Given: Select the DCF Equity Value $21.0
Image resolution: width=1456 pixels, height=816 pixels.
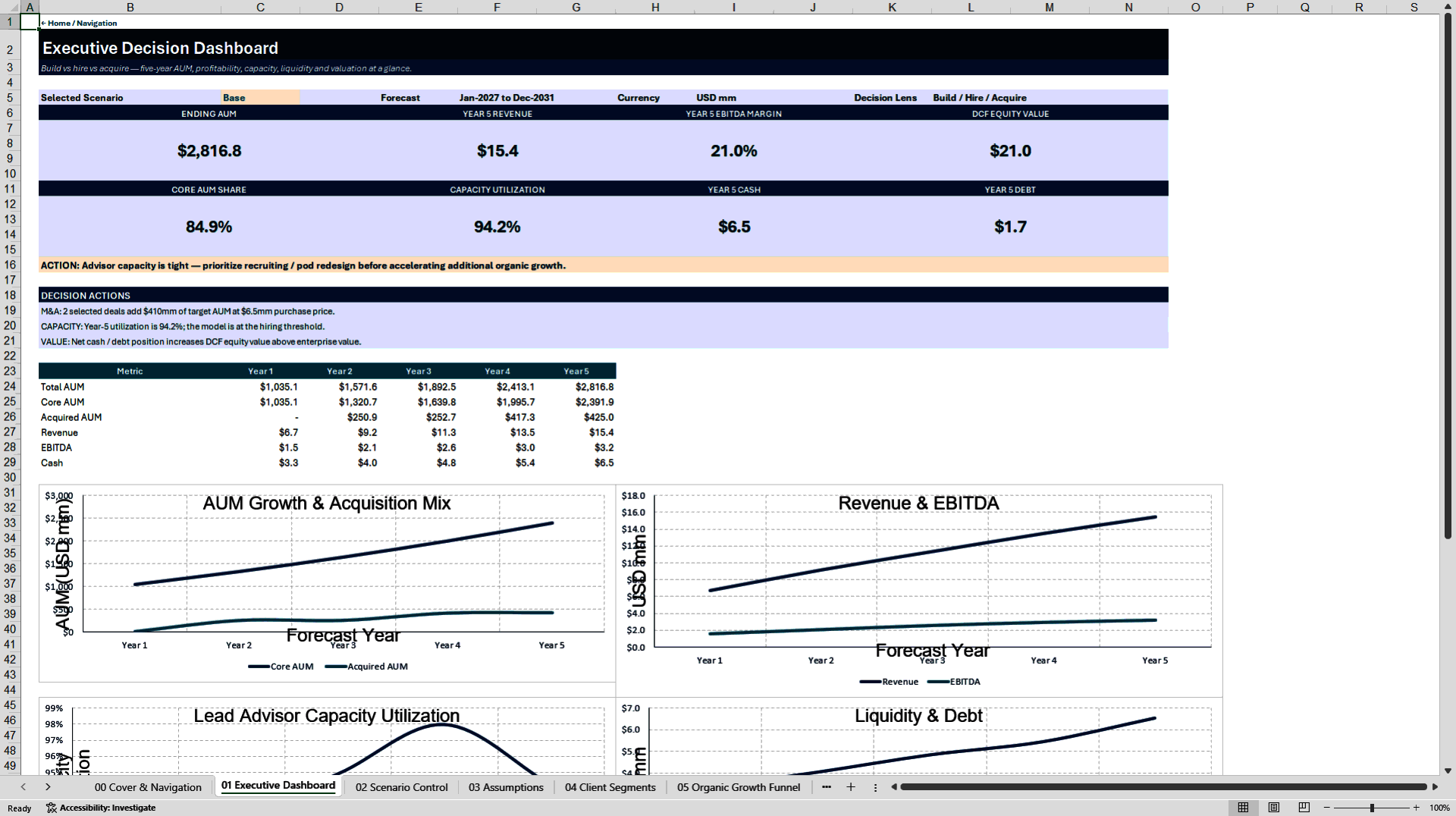Looking at the screenshot, I should 1010,151.
